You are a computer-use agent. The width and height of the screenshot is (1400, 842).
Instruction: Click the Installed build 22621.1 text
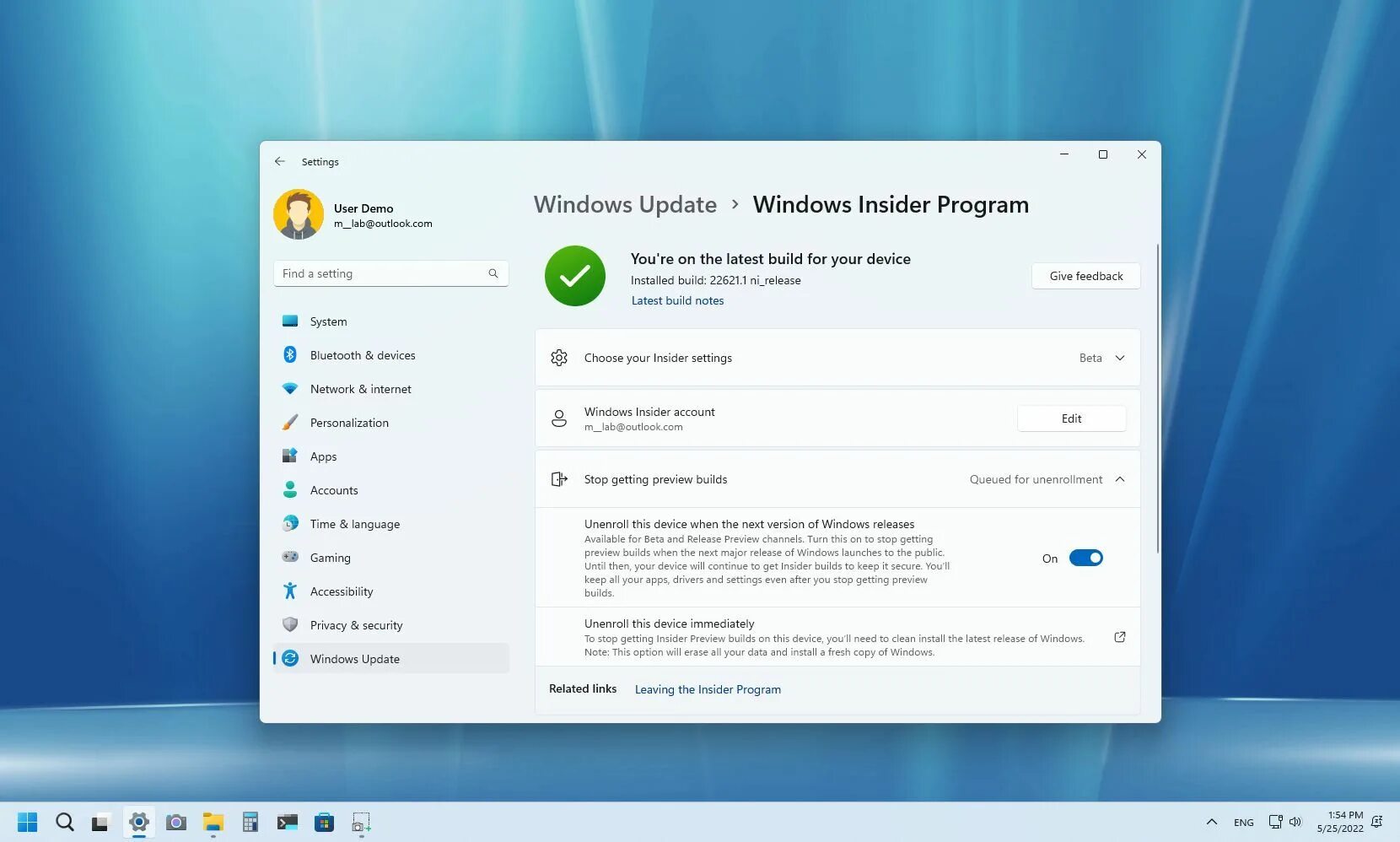coord(716,280)
